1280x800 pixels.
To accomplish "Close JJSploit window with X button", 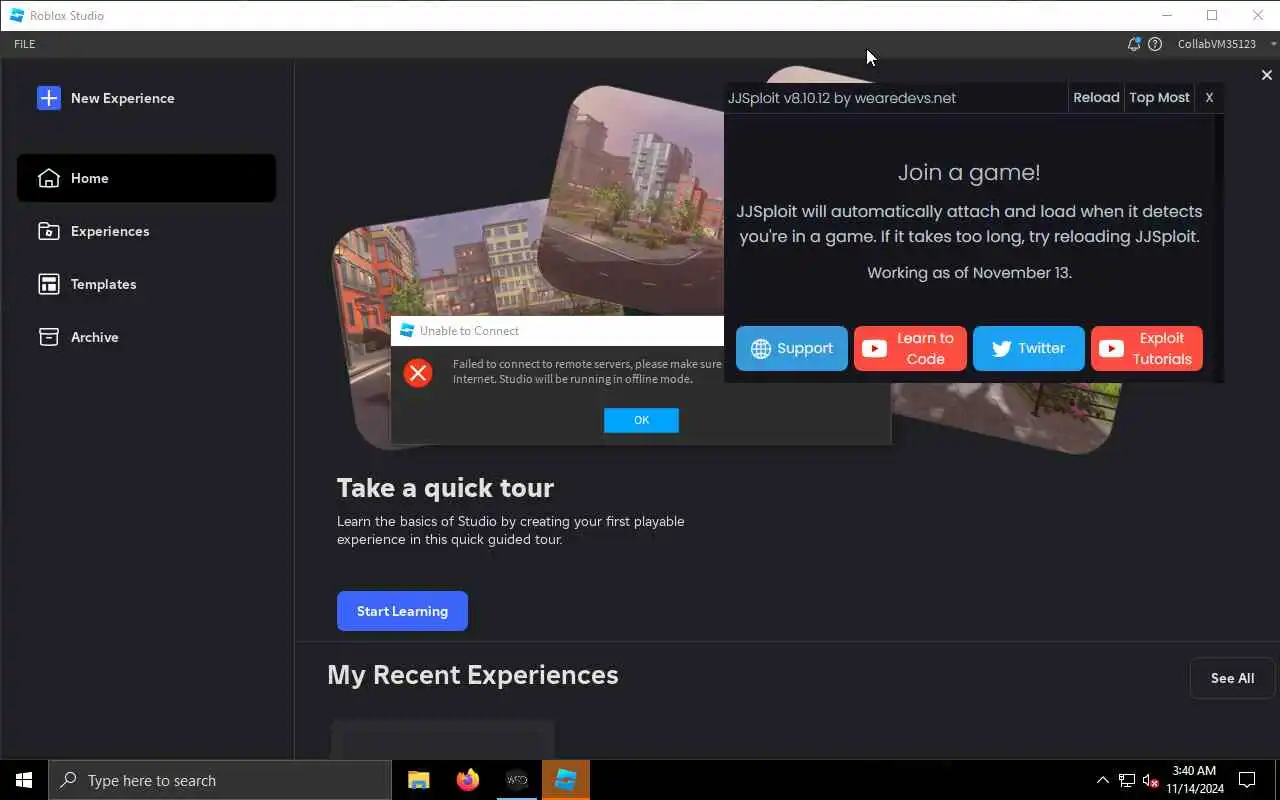I will tap(1209, 97).
